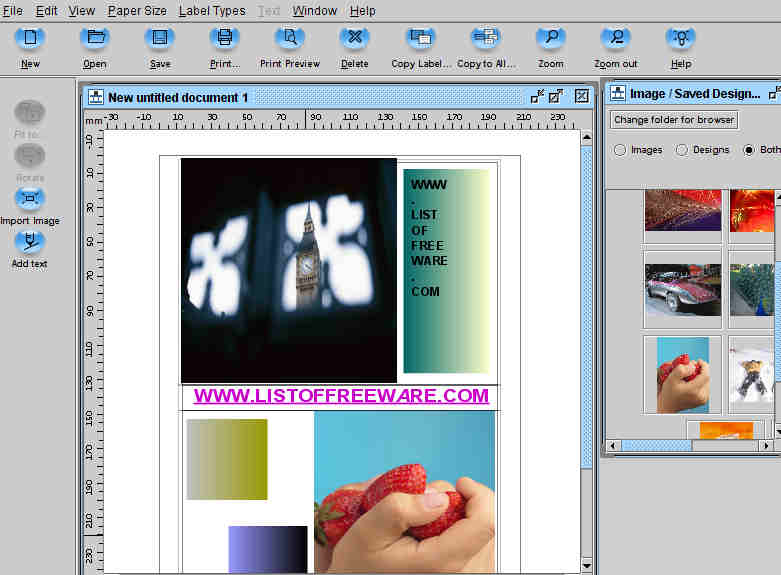Select the Big Ben image on canvas

pos(289,271)
